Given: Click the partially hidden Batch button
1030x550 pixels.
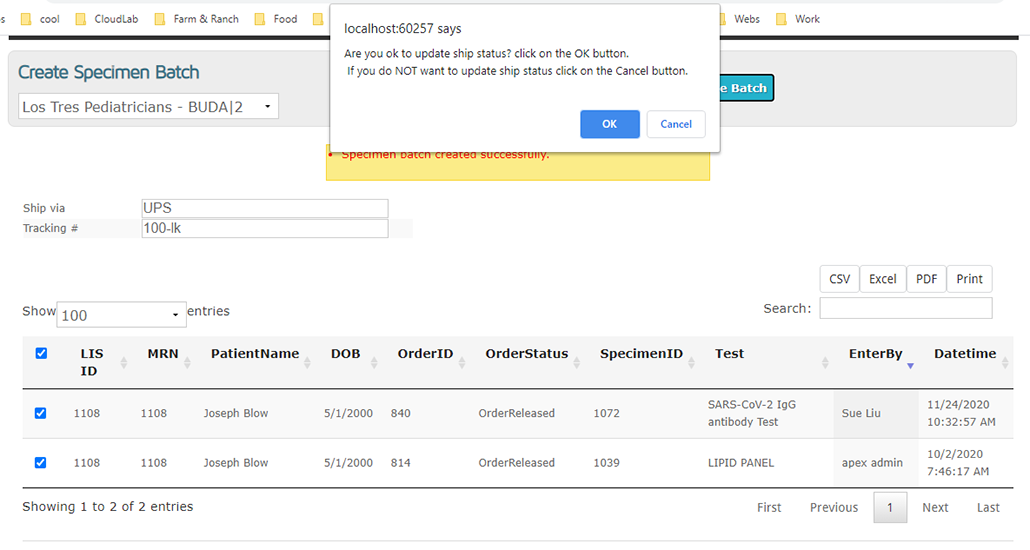Looking at the screenshot, I should pyautogui.click(x=747, y=88).
